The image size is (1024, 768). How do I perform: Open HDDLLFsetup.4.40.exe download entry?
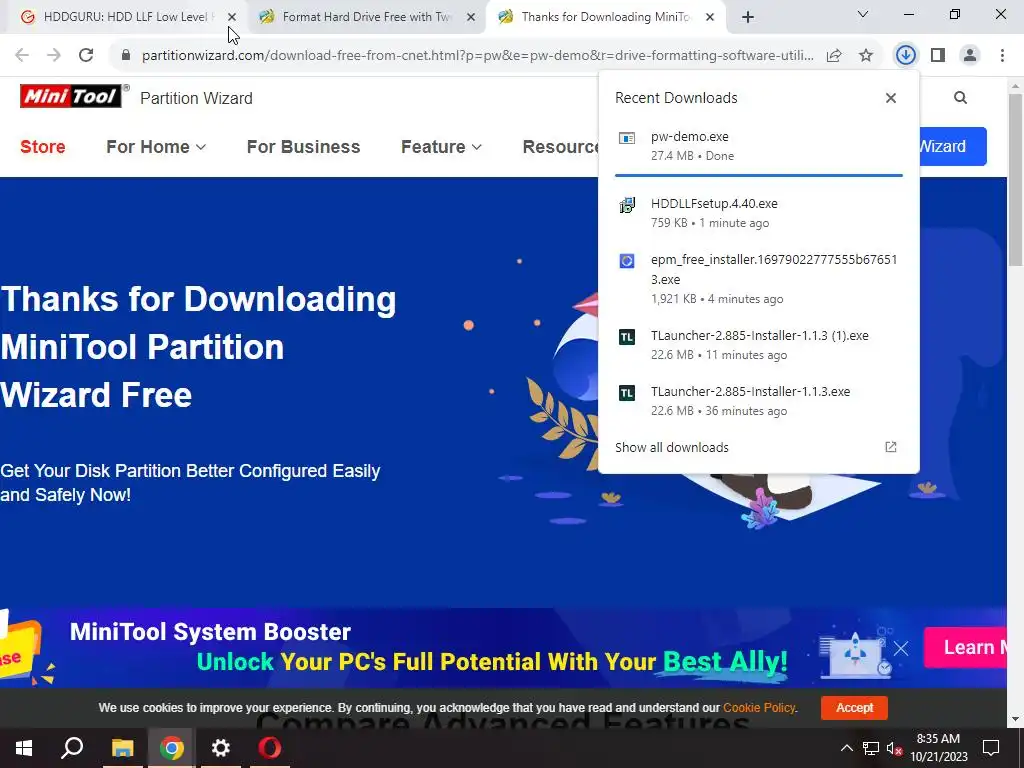[758, 213]
